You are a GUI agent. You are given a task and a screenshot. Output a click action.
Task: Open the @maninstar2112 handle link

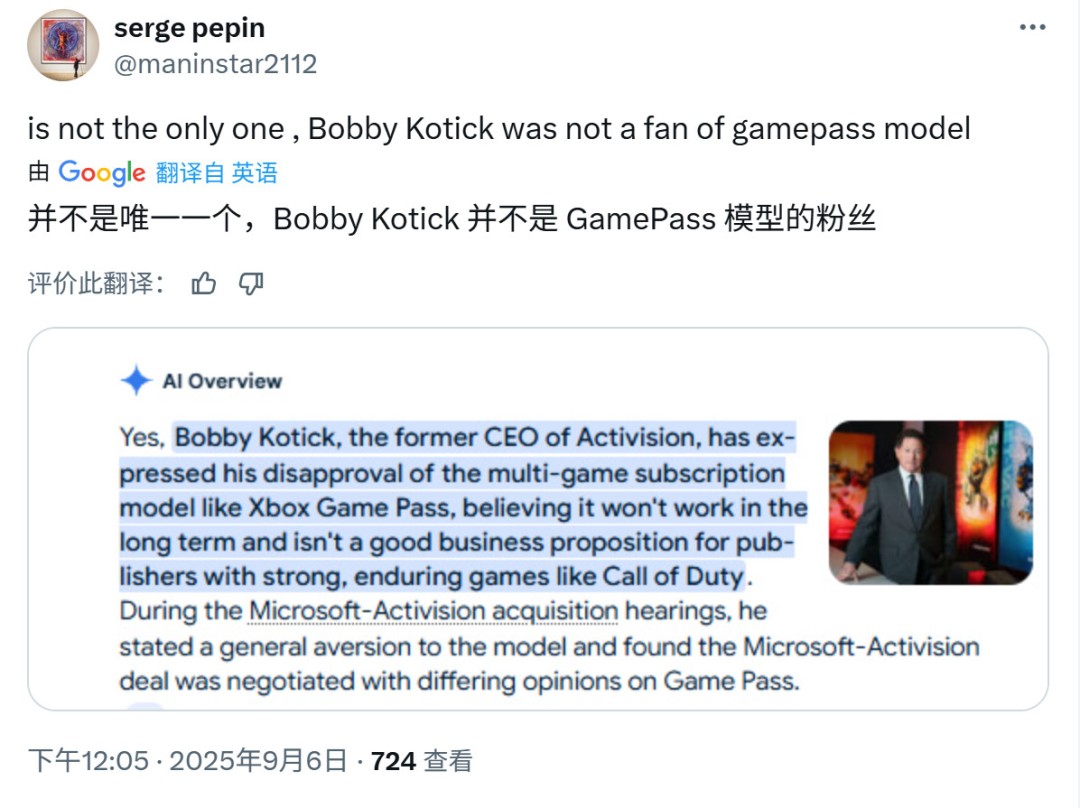click(215, 64)
